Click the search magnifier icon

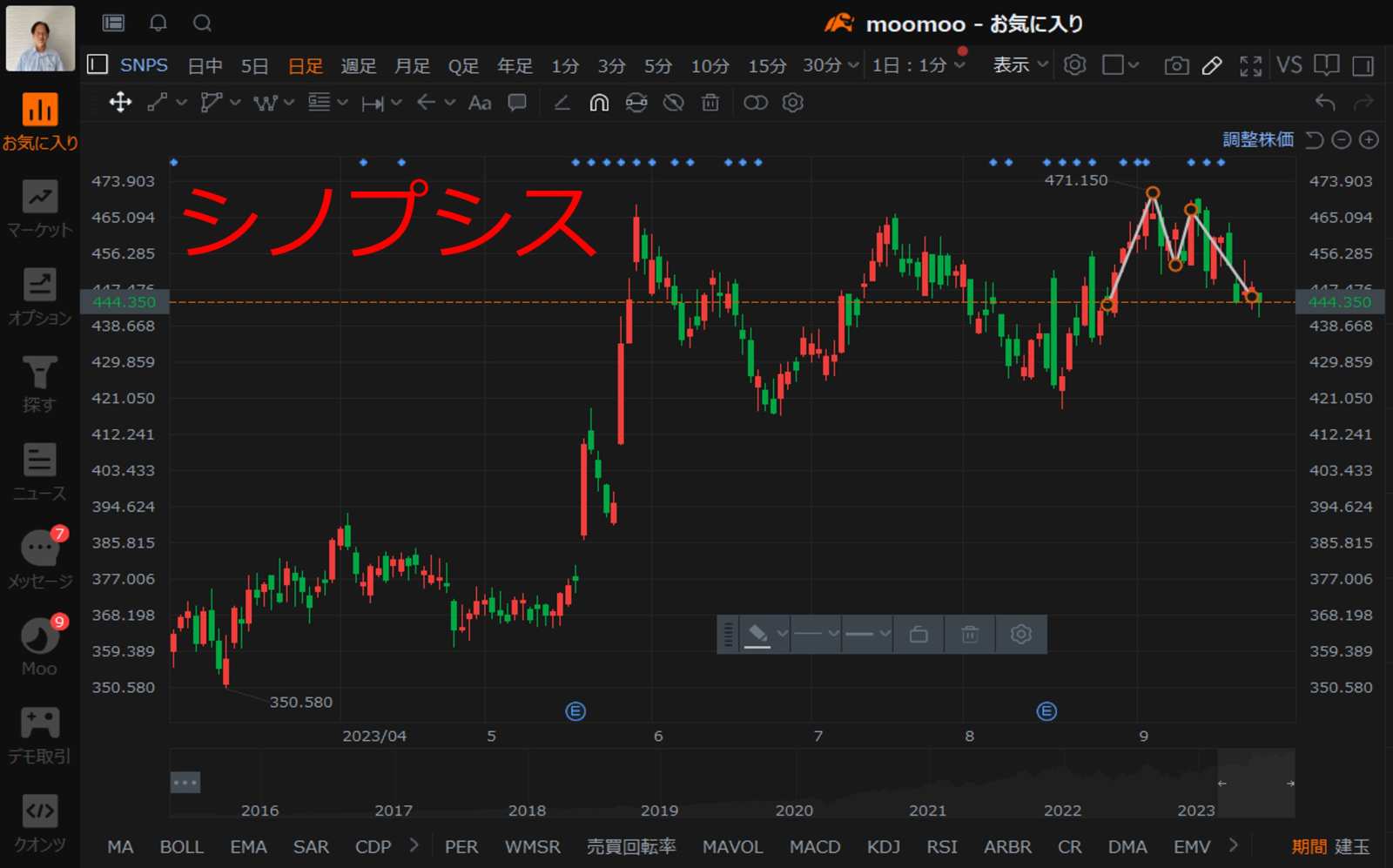[202, 24]
